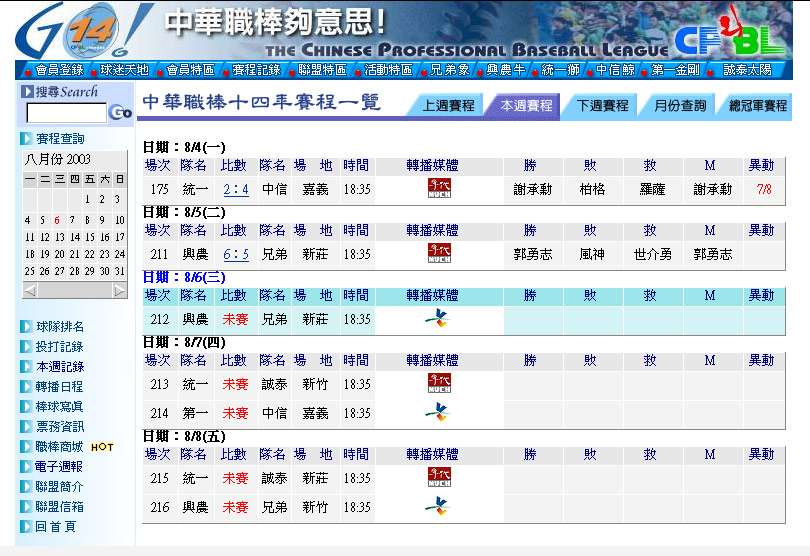The image size is (810, 556).
Task: Open 聯盟特區 in the top menu
Action: click(x=323, y=70)
